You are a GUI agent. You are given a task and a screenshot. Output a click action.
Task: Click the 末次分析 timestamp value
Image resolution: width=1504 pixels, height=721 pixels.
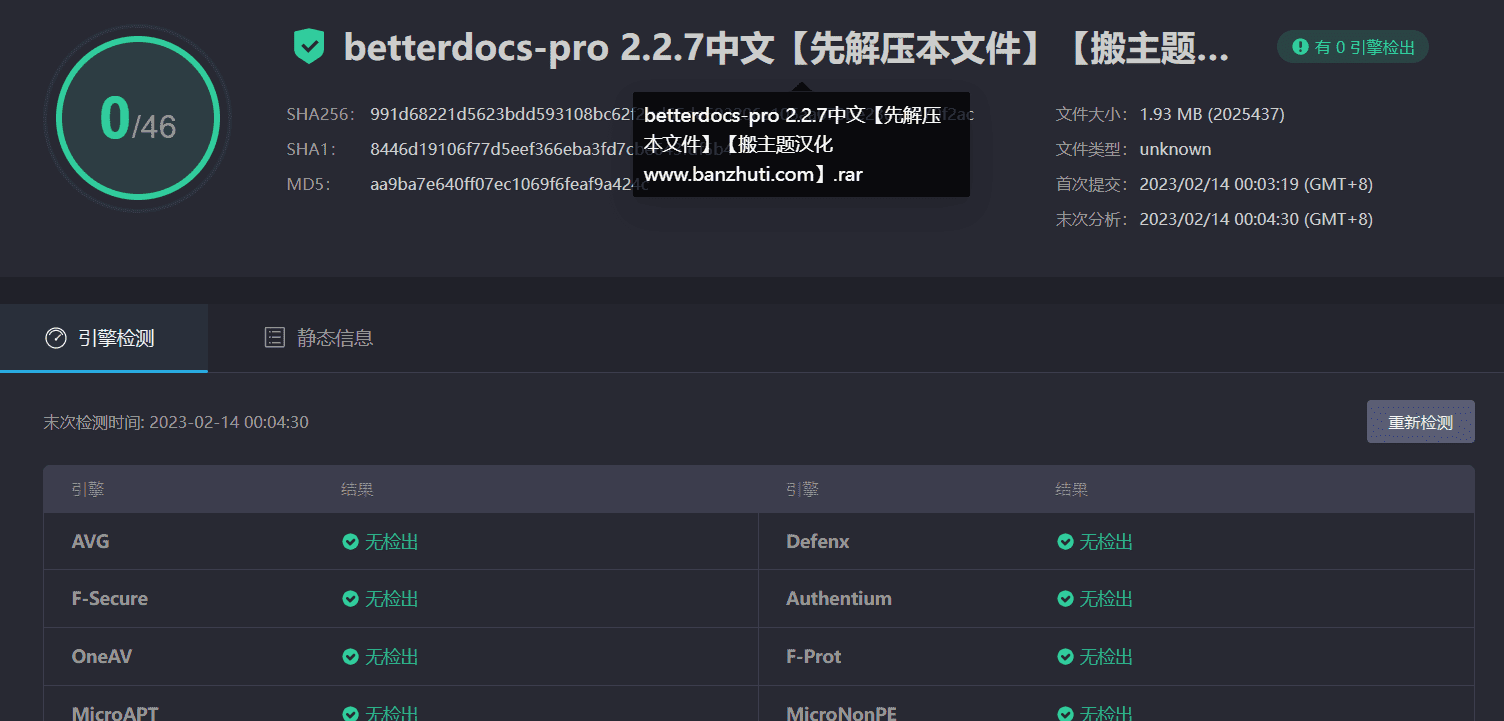(1256, 219)
